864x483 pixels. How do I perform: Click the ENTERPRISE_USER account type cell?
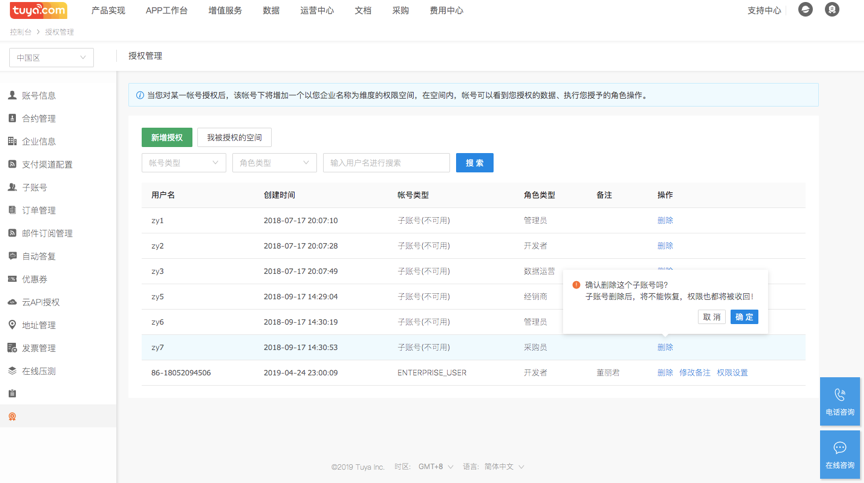(x=432, y=372)
